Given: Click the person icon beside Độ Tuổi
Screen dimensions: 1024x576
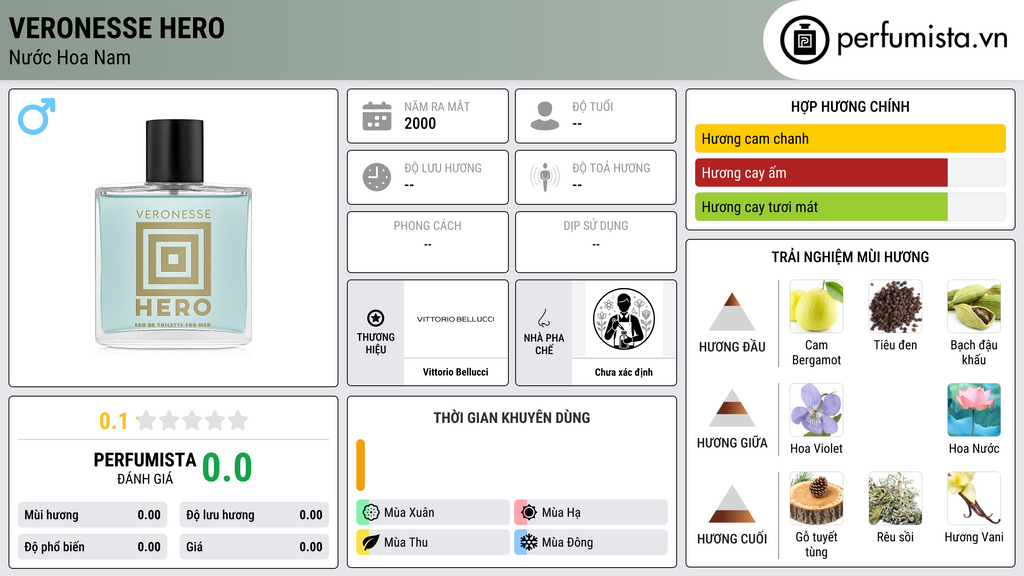Looking at the screenshot, I should tap(545, 116).
